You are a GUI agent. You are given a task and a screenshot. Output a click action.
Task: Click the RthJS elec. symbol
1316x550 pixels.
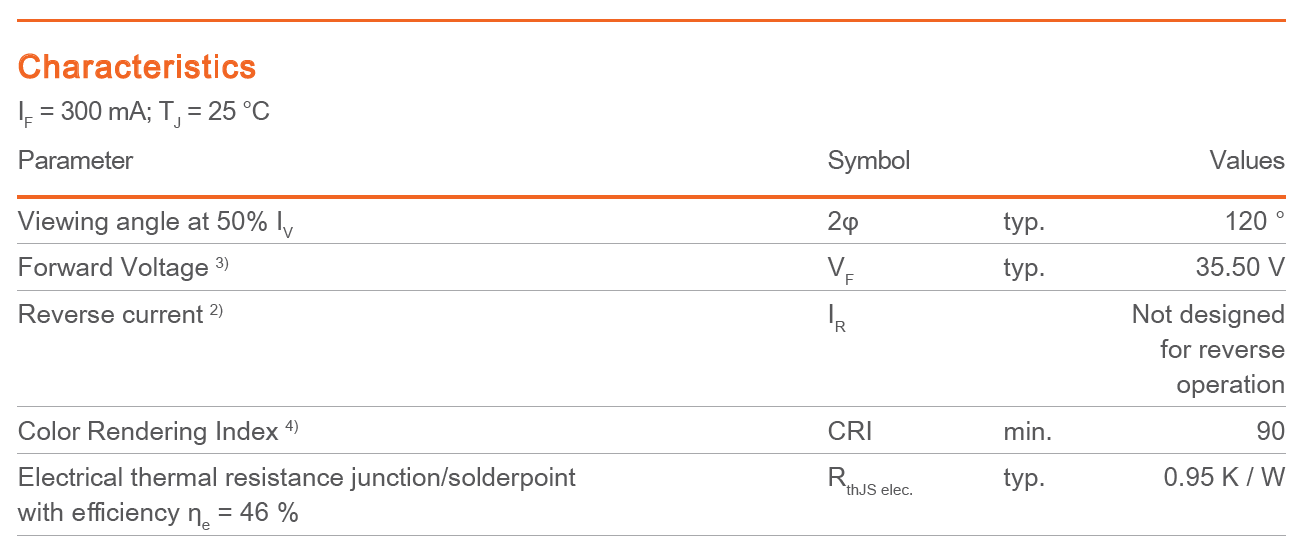tap(870, 481)
